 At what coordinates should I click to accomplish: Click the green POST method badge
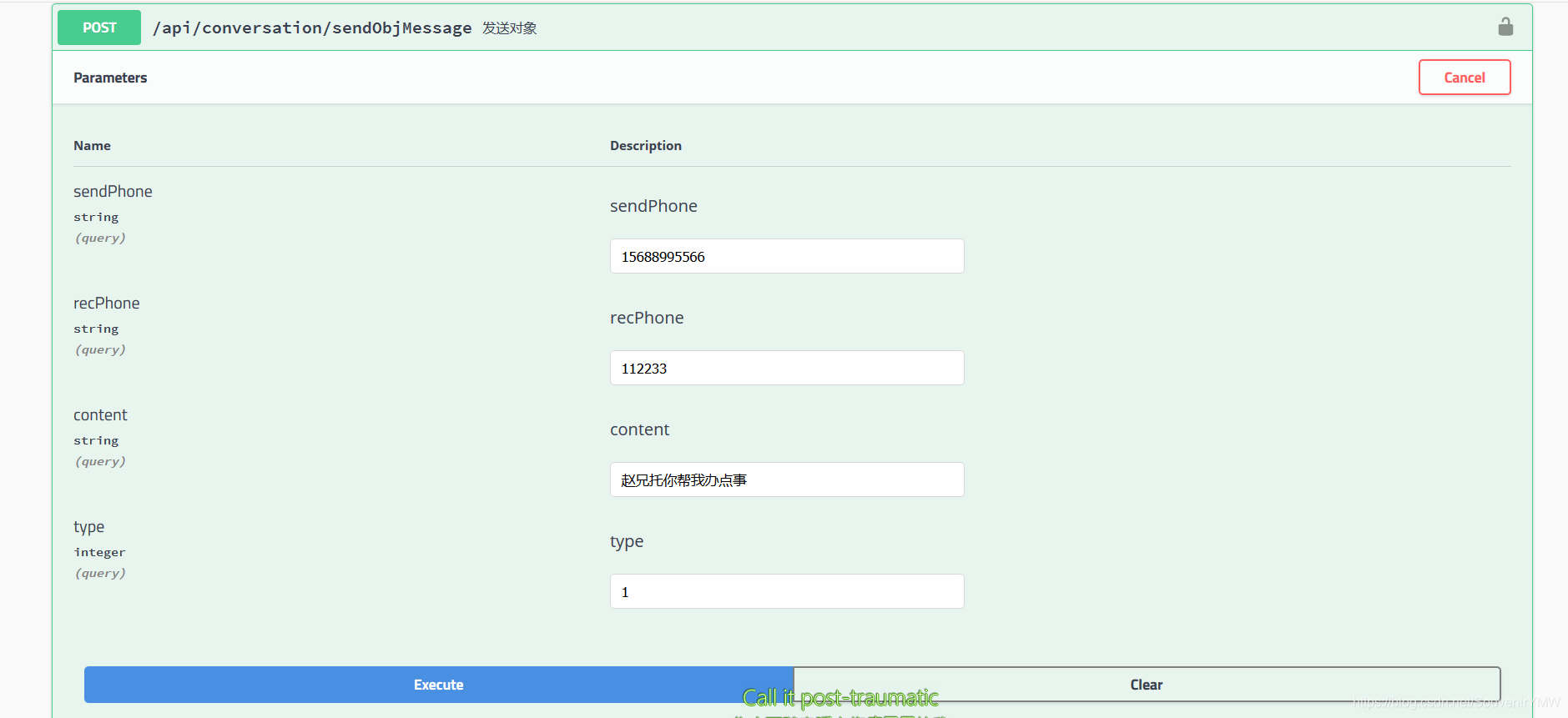coord(99,28)
